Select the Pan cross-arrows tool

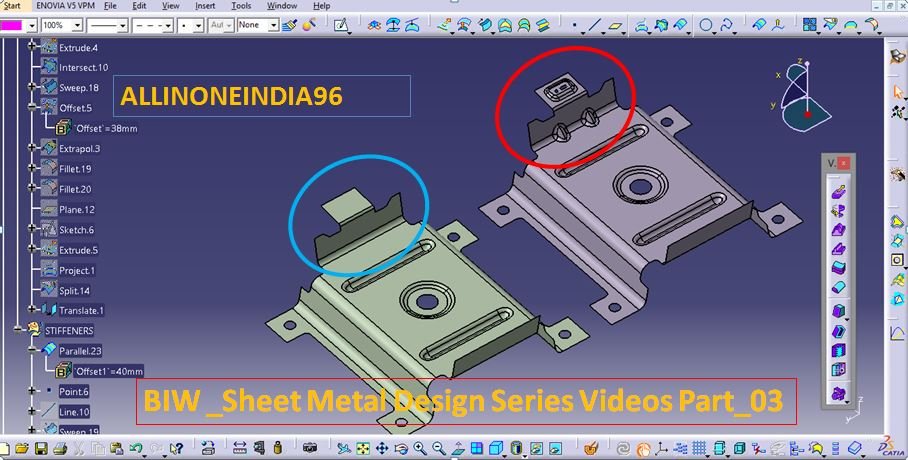[x=382, y=448]
